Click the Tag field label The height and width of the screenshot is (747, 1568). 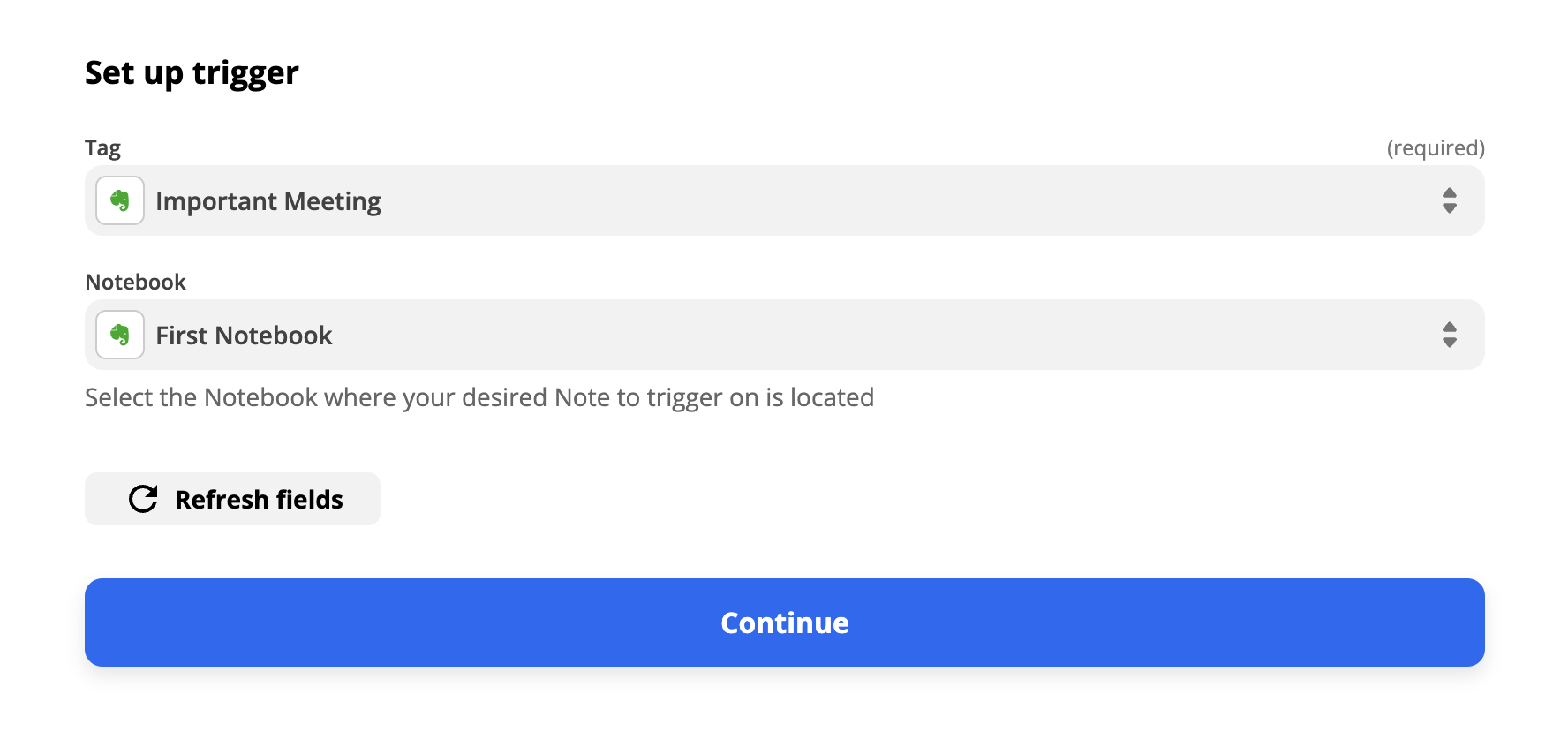coord(102,147)
